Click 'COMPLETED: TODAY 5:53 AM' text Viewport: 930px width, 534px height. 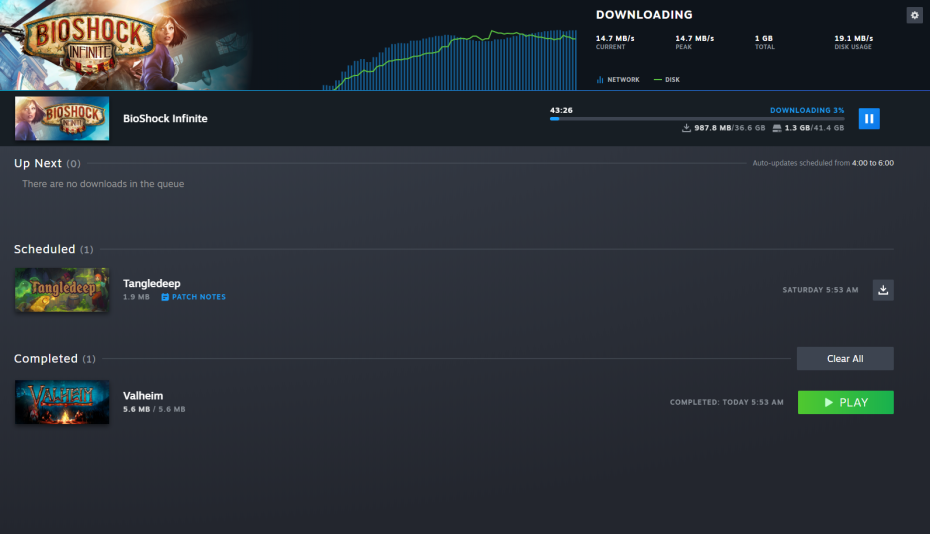click(x=727, y=402)
